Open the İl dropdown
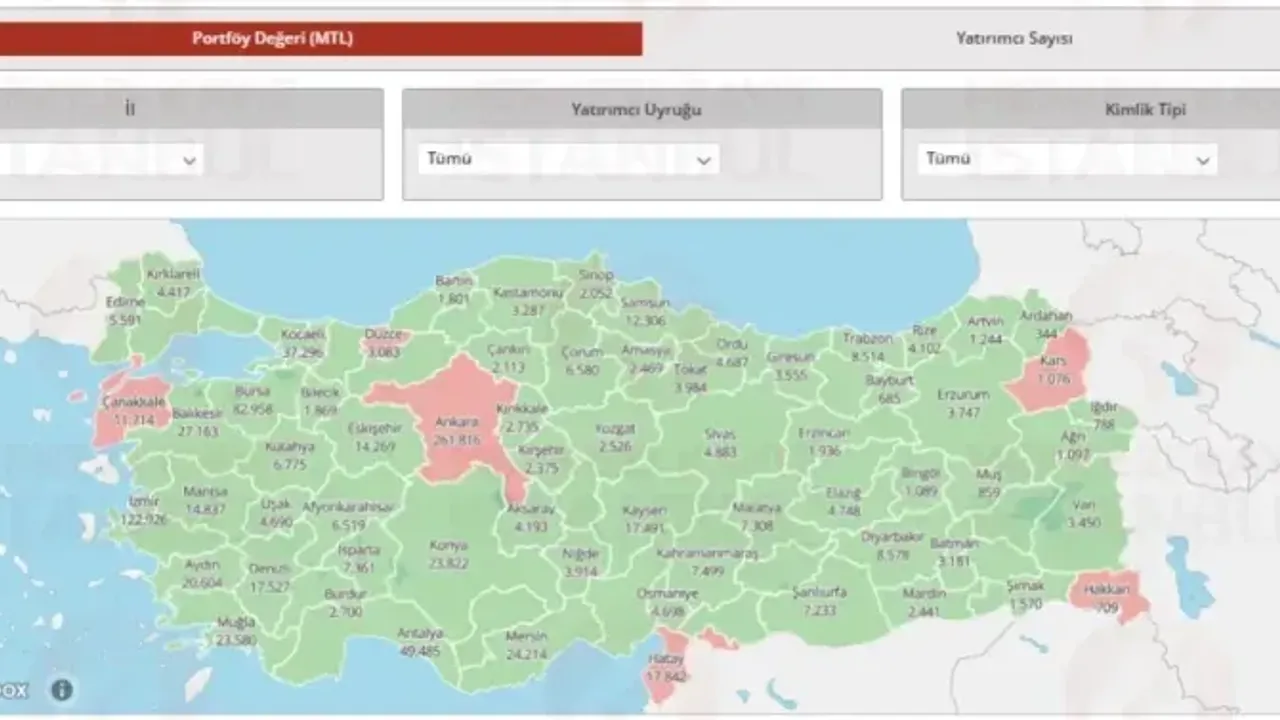Viewport: 1280px width, 720px height. (100, 160)
